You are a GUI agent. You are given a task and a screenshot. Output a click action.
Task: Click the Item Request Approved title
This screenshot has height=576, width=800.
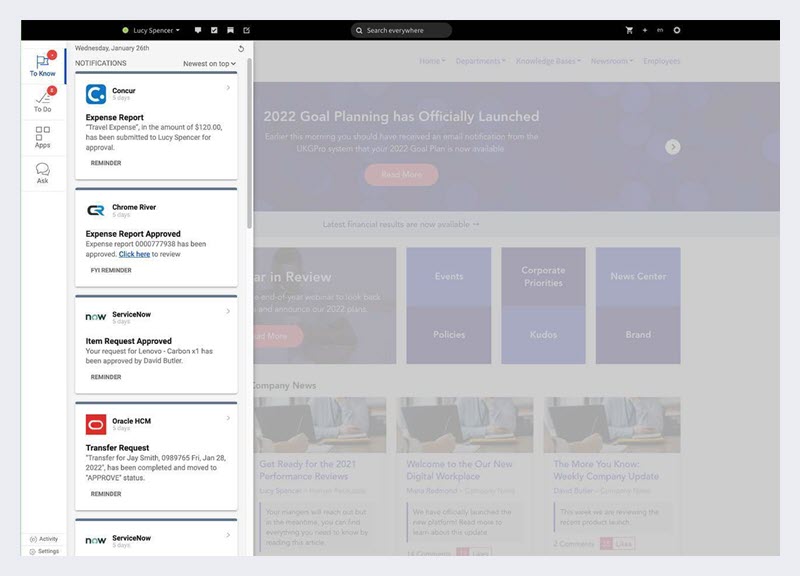(129, 341)
